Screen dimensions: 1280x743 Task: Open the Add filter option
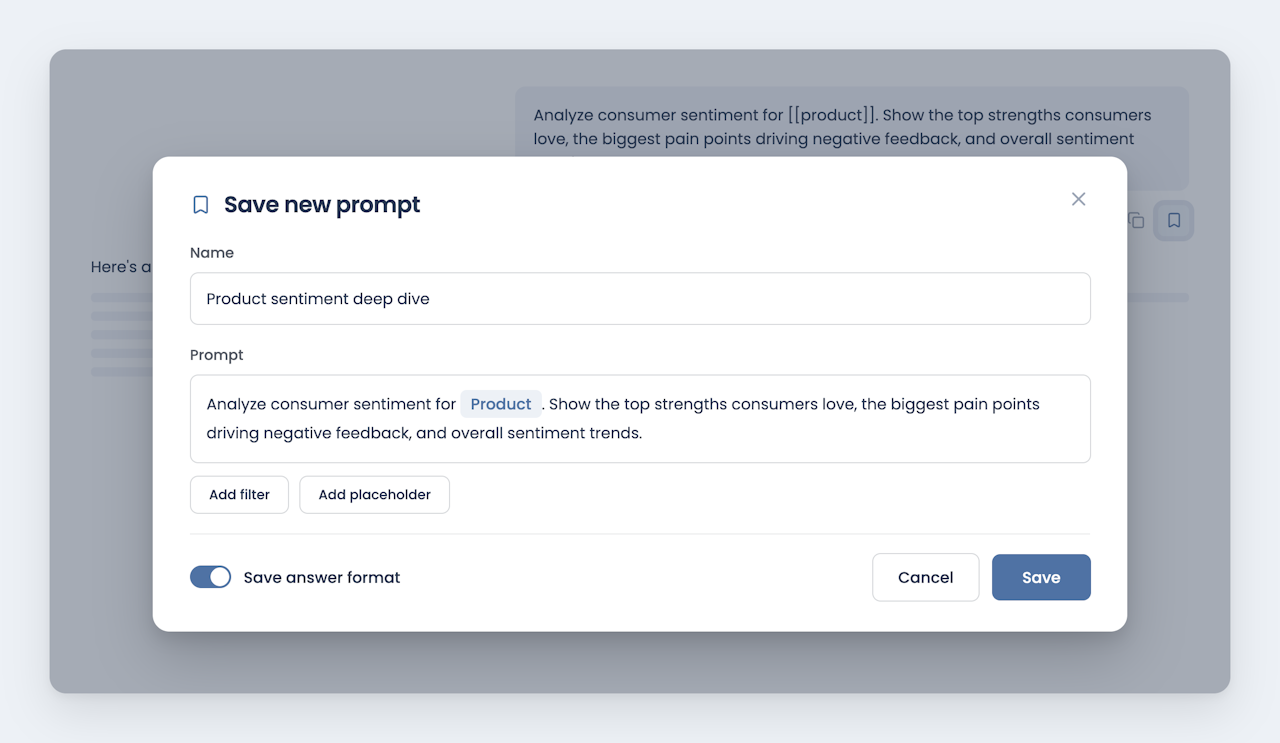point(239,495)
